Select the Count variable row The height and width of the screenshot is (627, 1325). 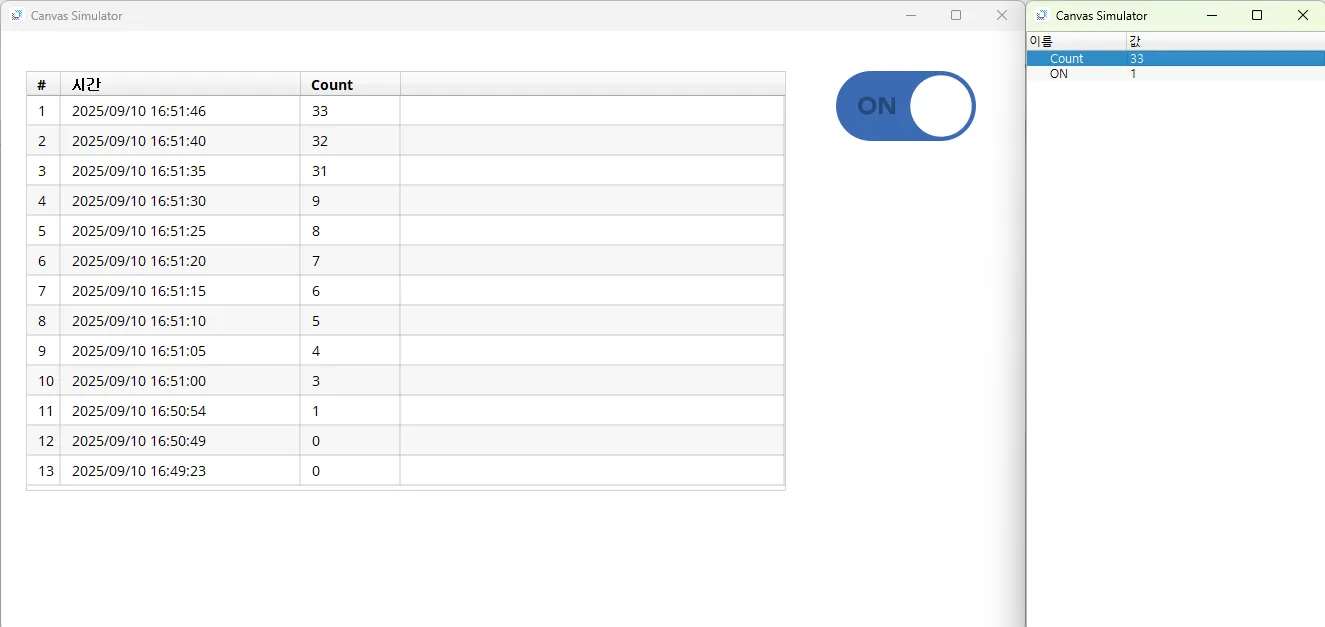[x=1067, y=59]
